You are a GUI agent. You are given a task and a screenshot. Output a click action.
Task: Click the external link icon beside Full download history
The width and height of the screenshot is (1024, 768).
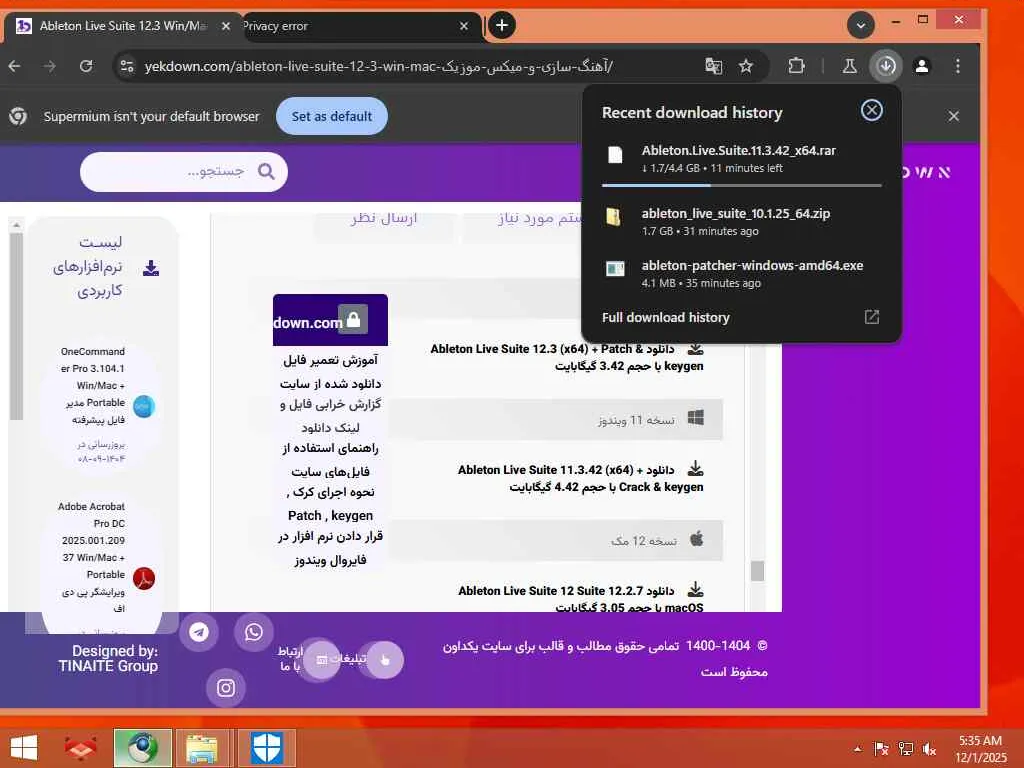pyautogui.click(x=872, y=317)
